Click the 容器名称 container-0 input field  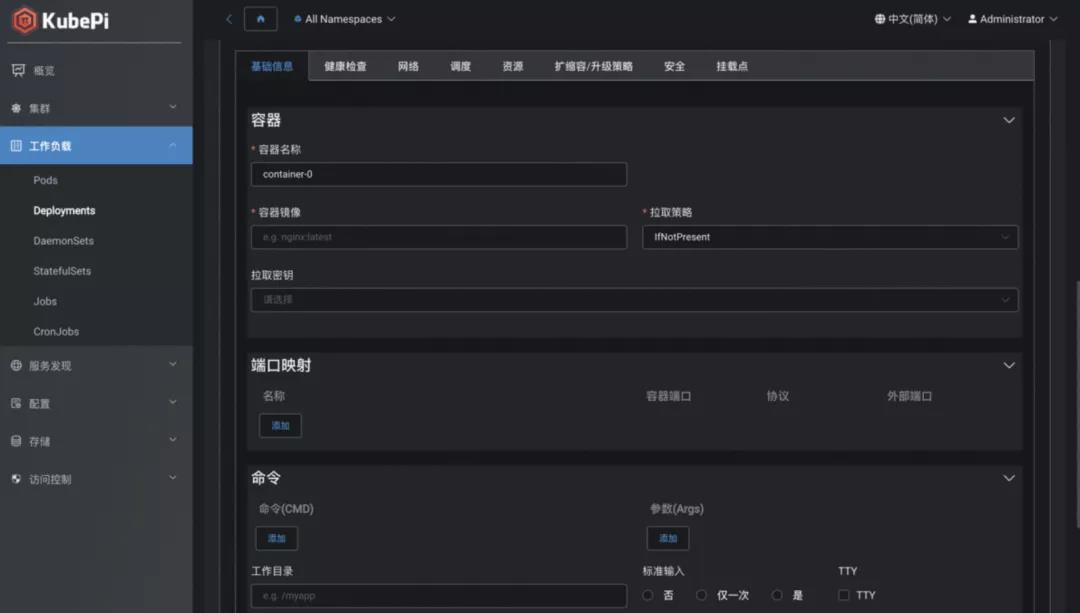pyautogui.click(x=439, y=174)
